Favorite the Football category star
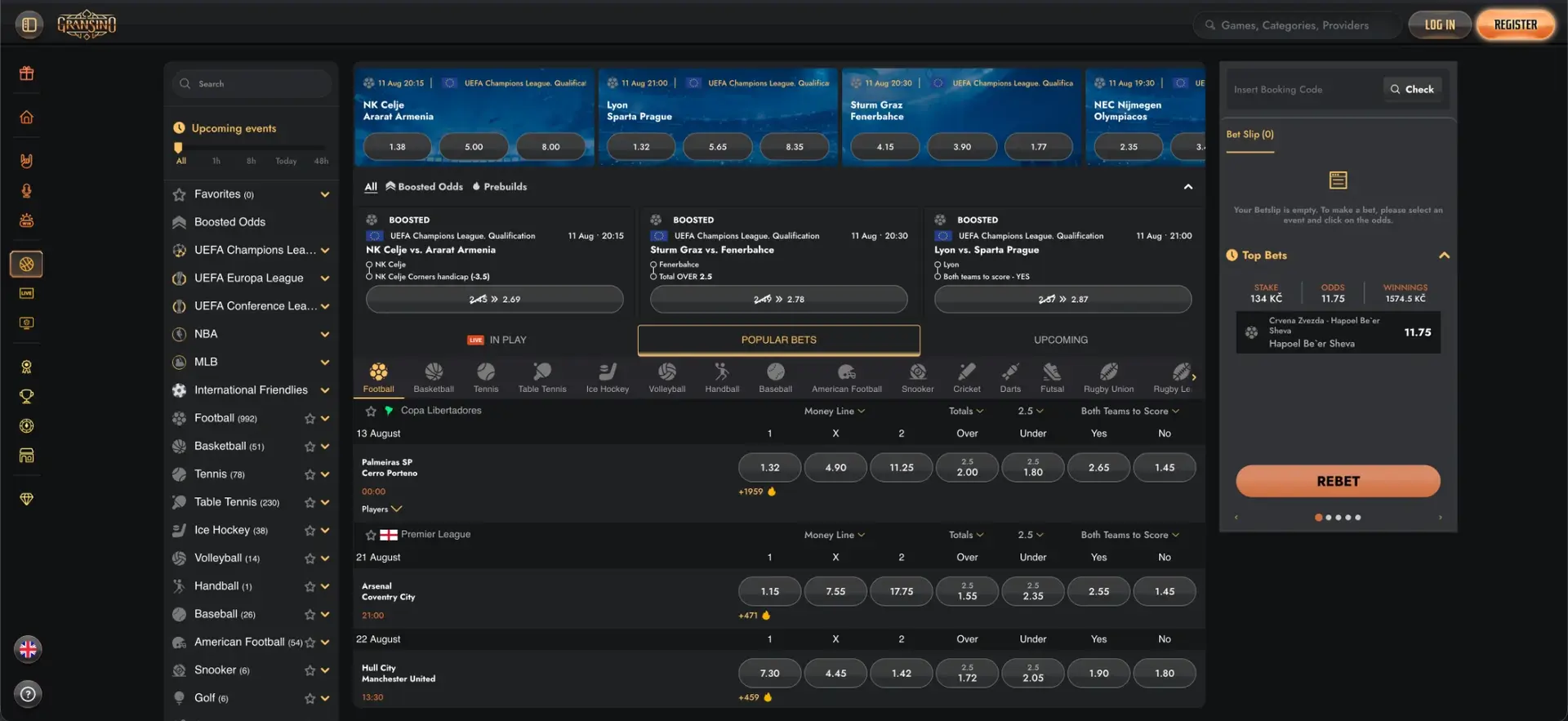The width and height of the screenshot is (1568, 721). (x=310, y=419)
